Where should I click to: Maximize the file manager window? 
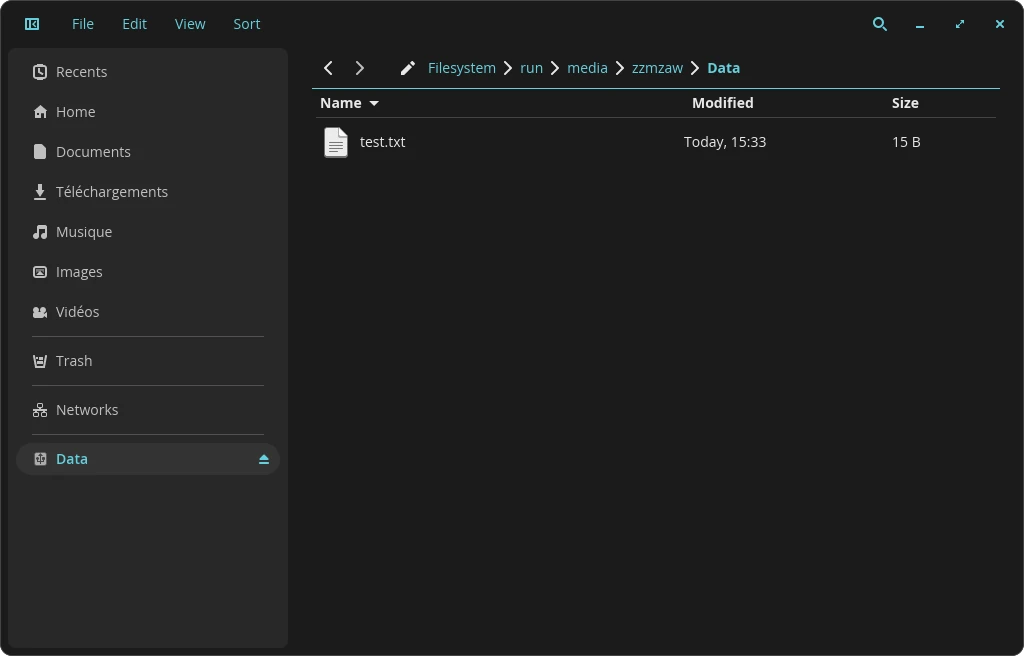(960, 24)
